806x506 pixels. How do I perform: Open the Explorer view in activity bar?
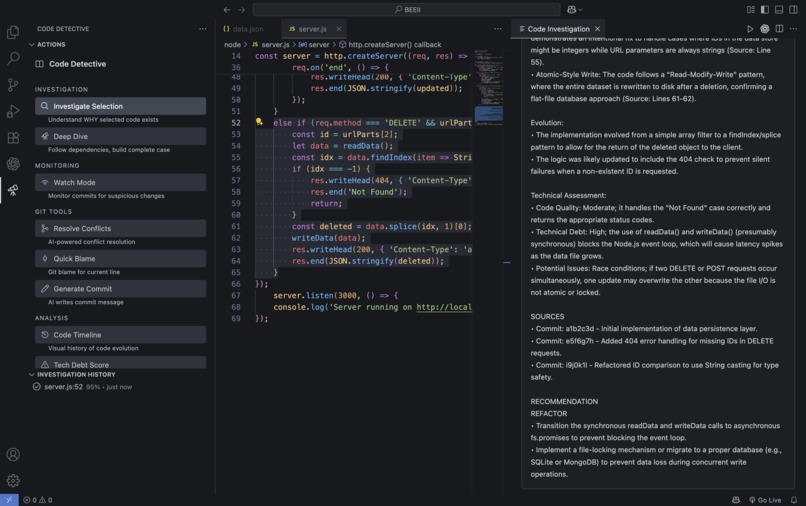point(13,32)
